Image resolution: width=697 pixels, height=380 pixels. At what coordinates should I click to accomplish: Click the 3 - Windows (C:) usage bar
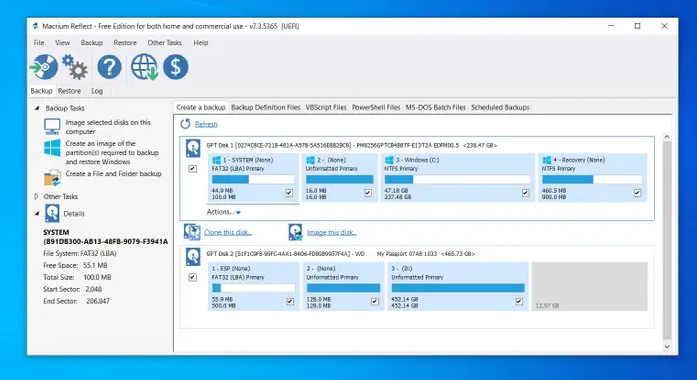tap(457, 180)
